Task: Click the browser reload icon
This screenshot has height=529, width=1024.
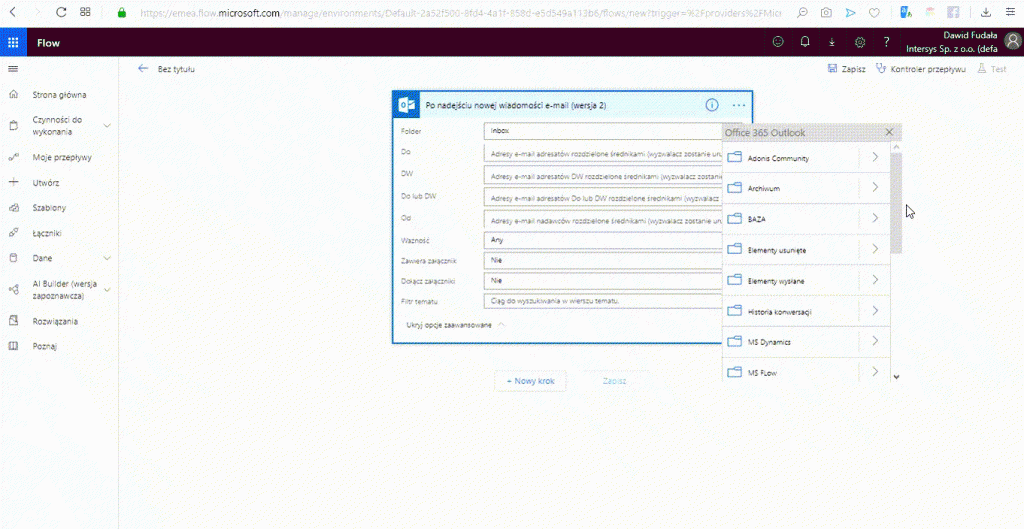Action: pos(61,12)
